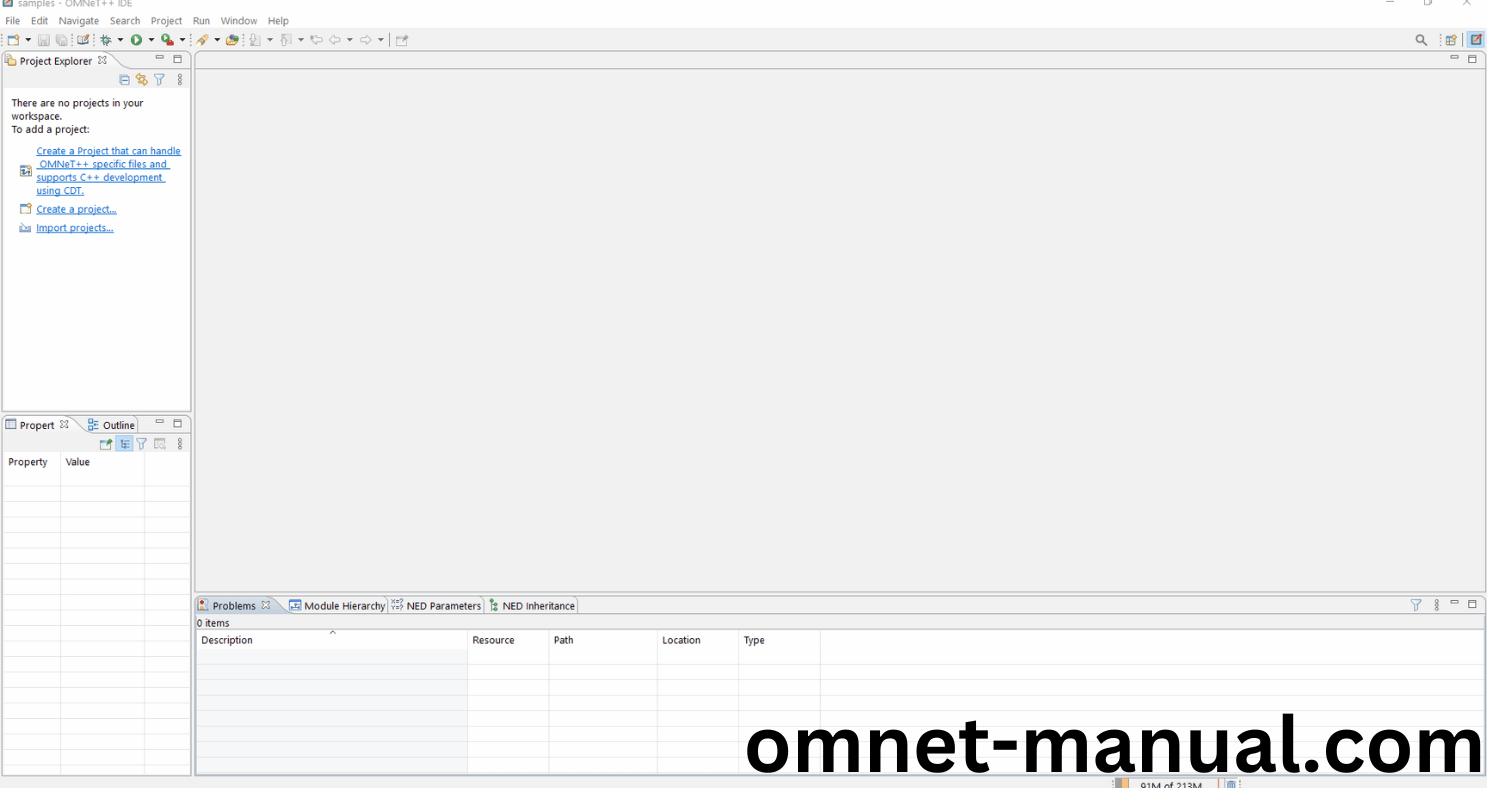Toggle the filter in the Problems view
The width and height of the screenshot is (1487, 788).
[x=1416, y=604]
